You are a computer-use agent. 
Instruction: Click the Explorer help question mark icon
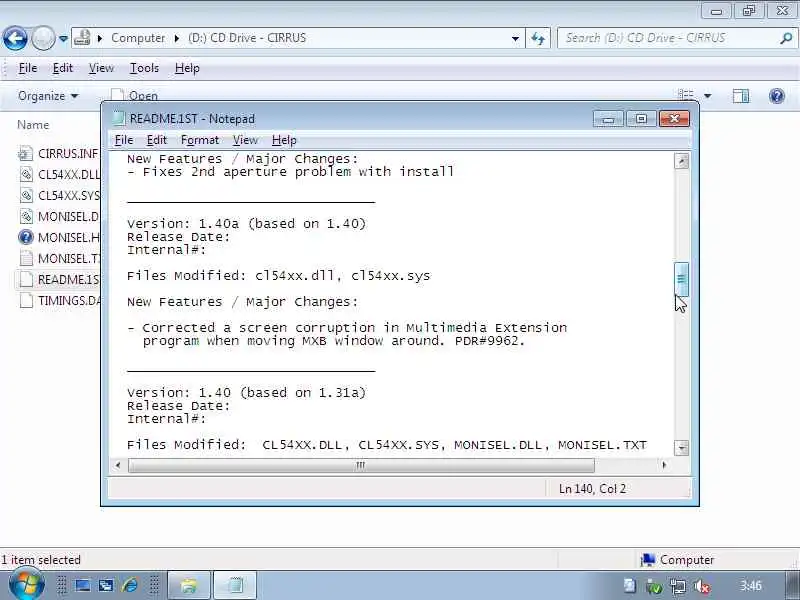click(x=777, y=96)
